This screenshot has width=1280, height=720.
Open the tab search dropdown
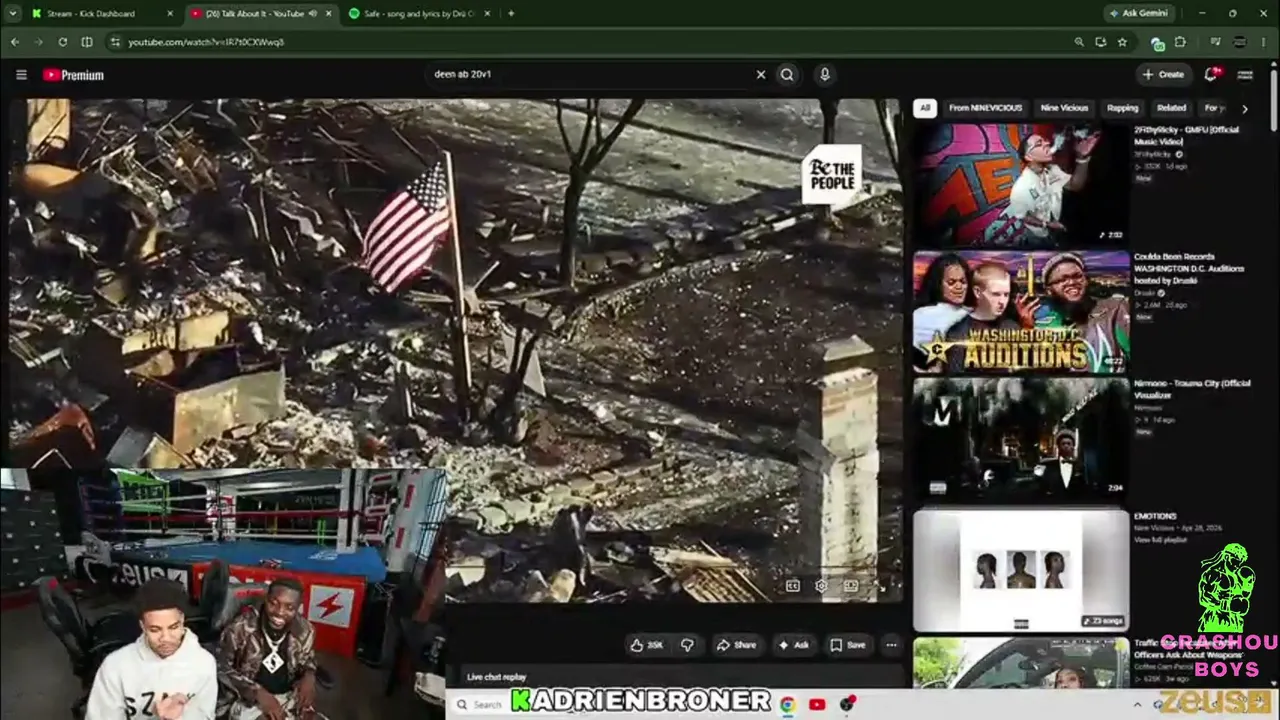point(13,14)
